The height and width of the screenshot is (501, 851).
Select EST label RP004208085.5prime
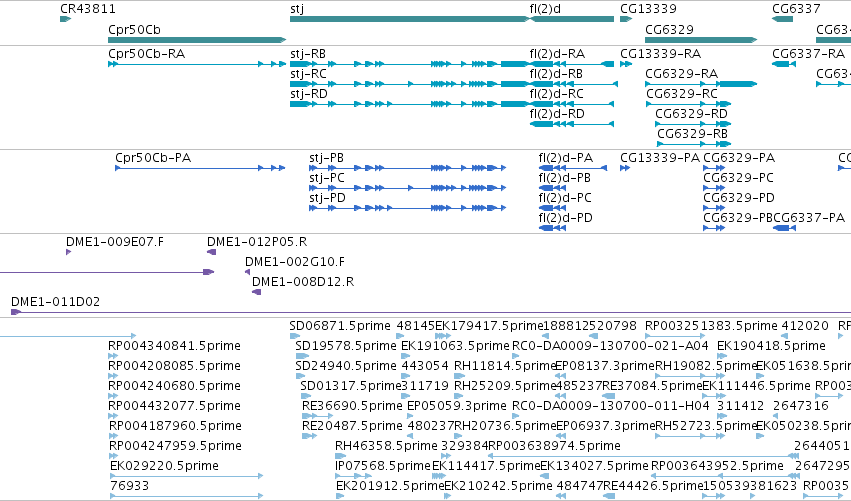point(174,366)
